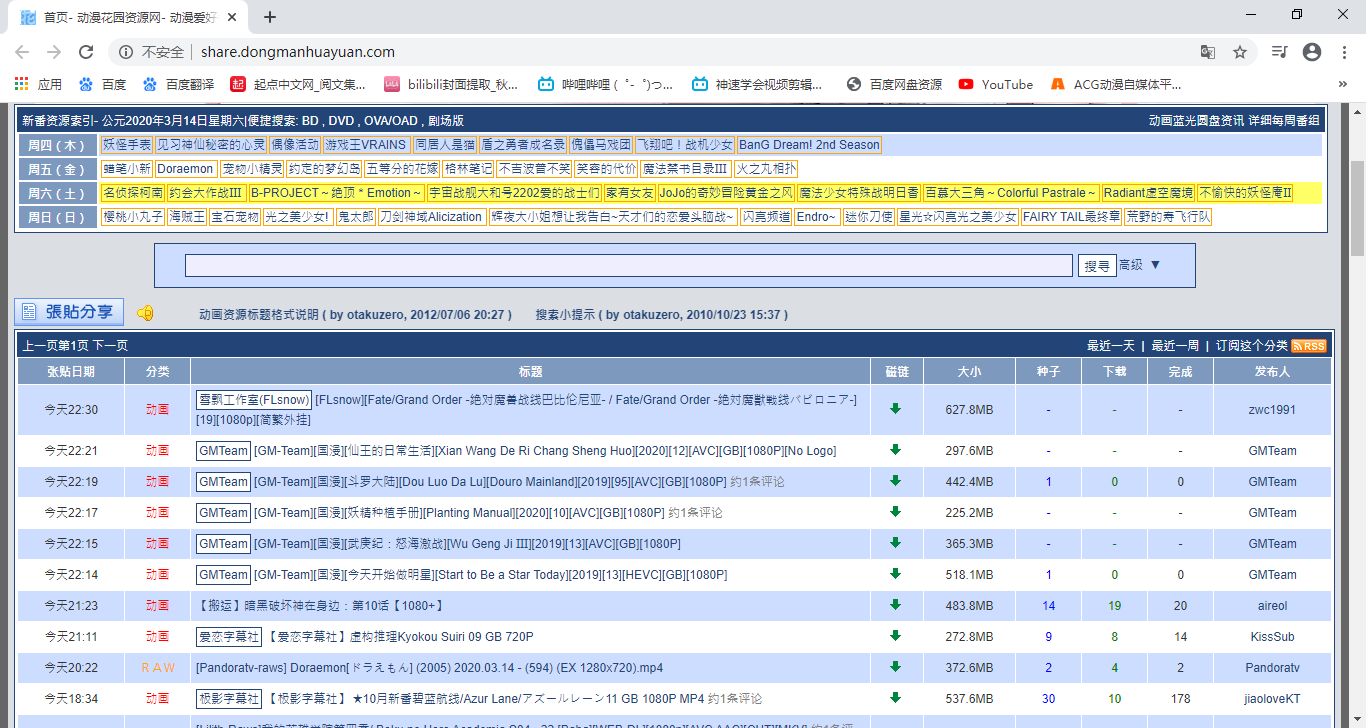1366x728 pixels.
Task: Open the Chrome profile avatar icon
Action: (x=1312, y=52)
